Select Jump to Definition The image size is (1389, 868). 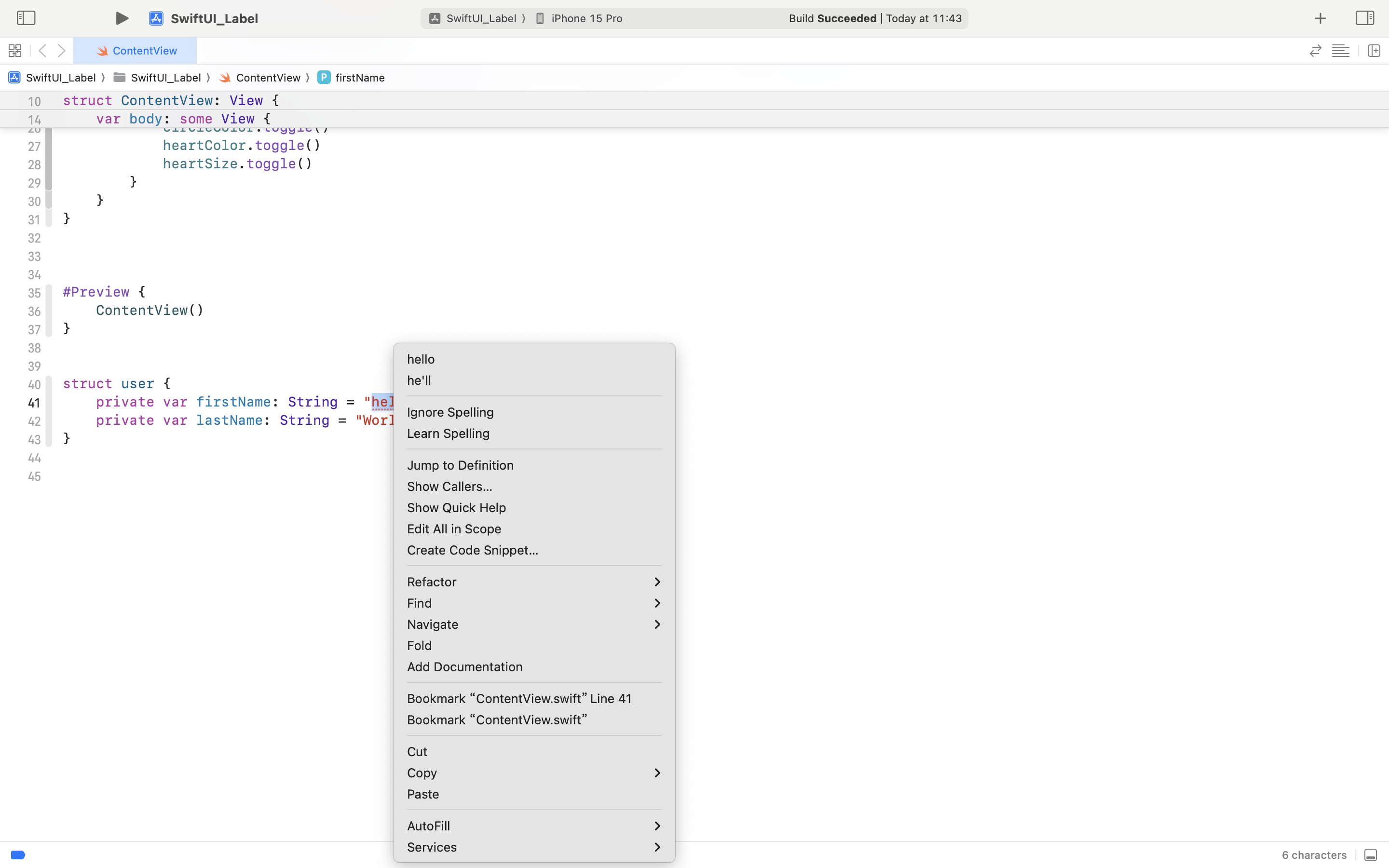460,465
